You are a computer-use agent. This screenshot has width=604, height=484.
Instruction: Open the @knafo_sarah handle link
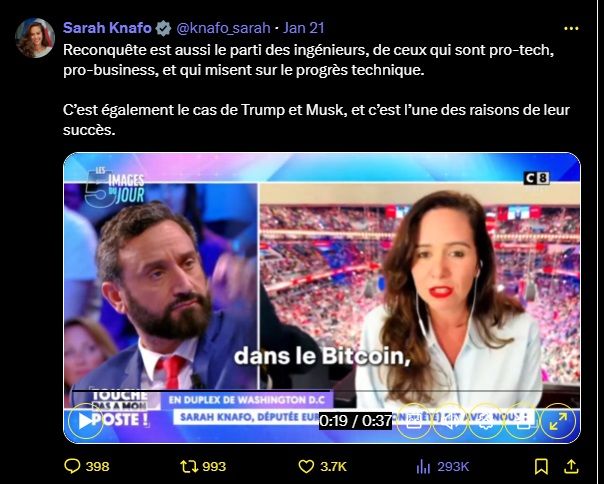[223, 28]
